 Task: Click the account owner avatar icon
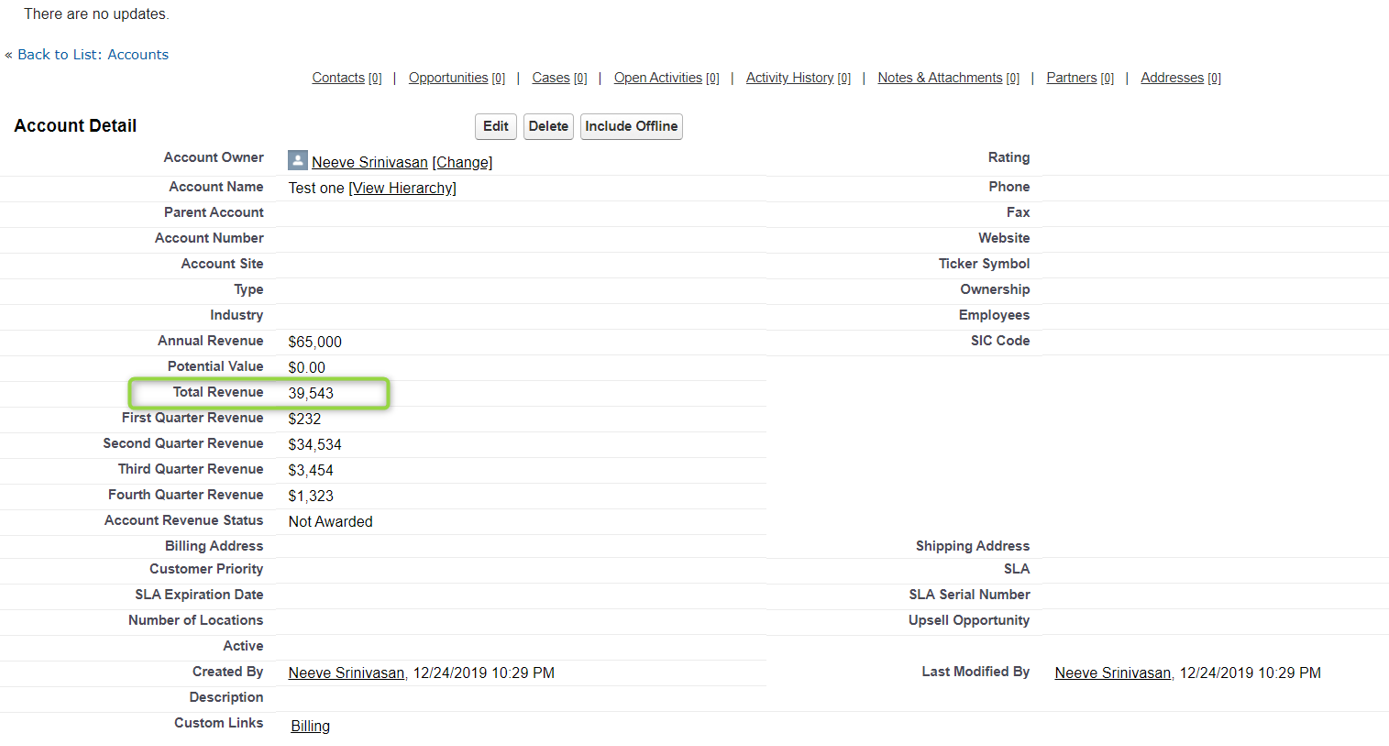point(297,160)
